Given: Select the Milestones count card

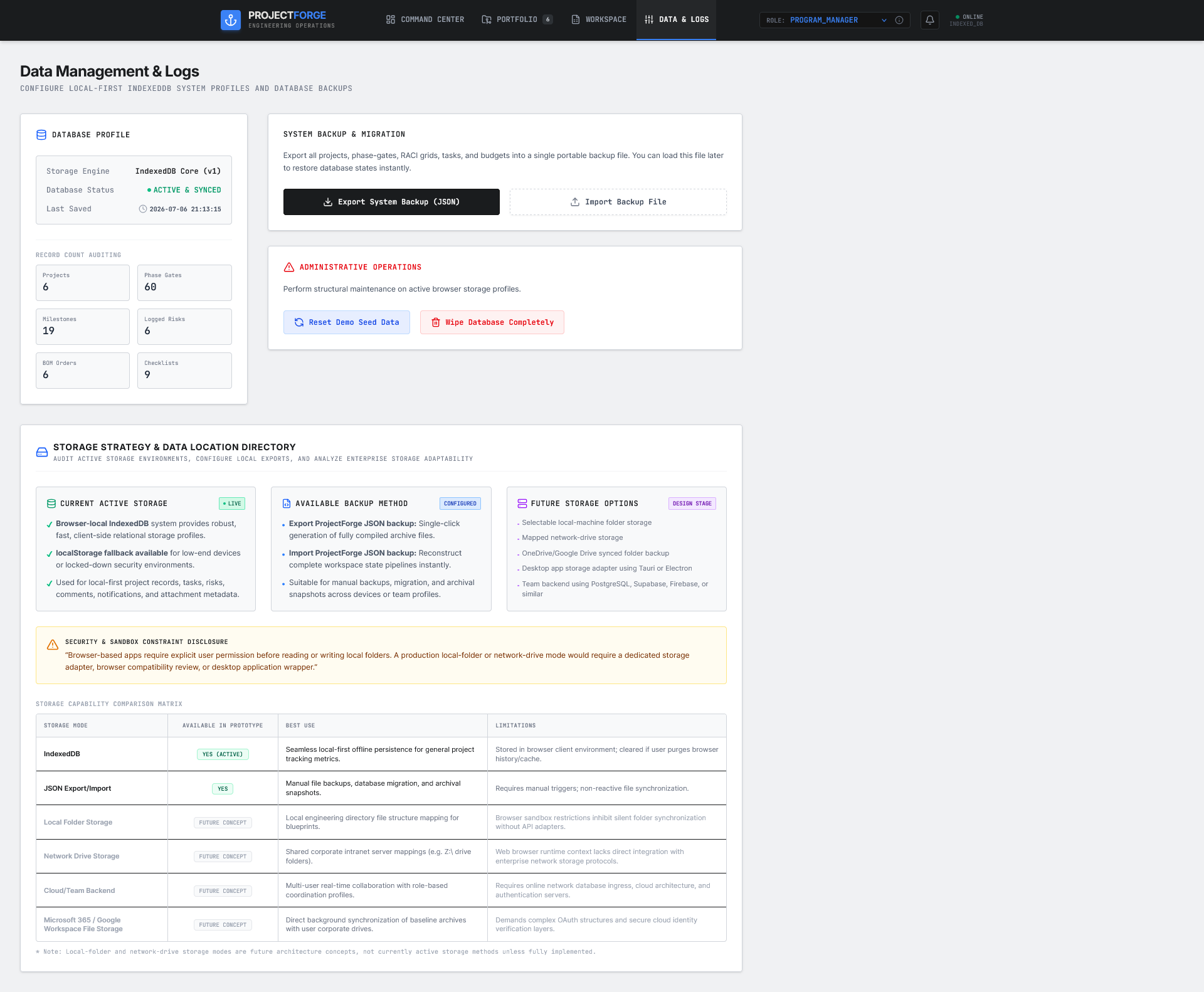Looking at the screenshot, I should [x=83, y=327].
